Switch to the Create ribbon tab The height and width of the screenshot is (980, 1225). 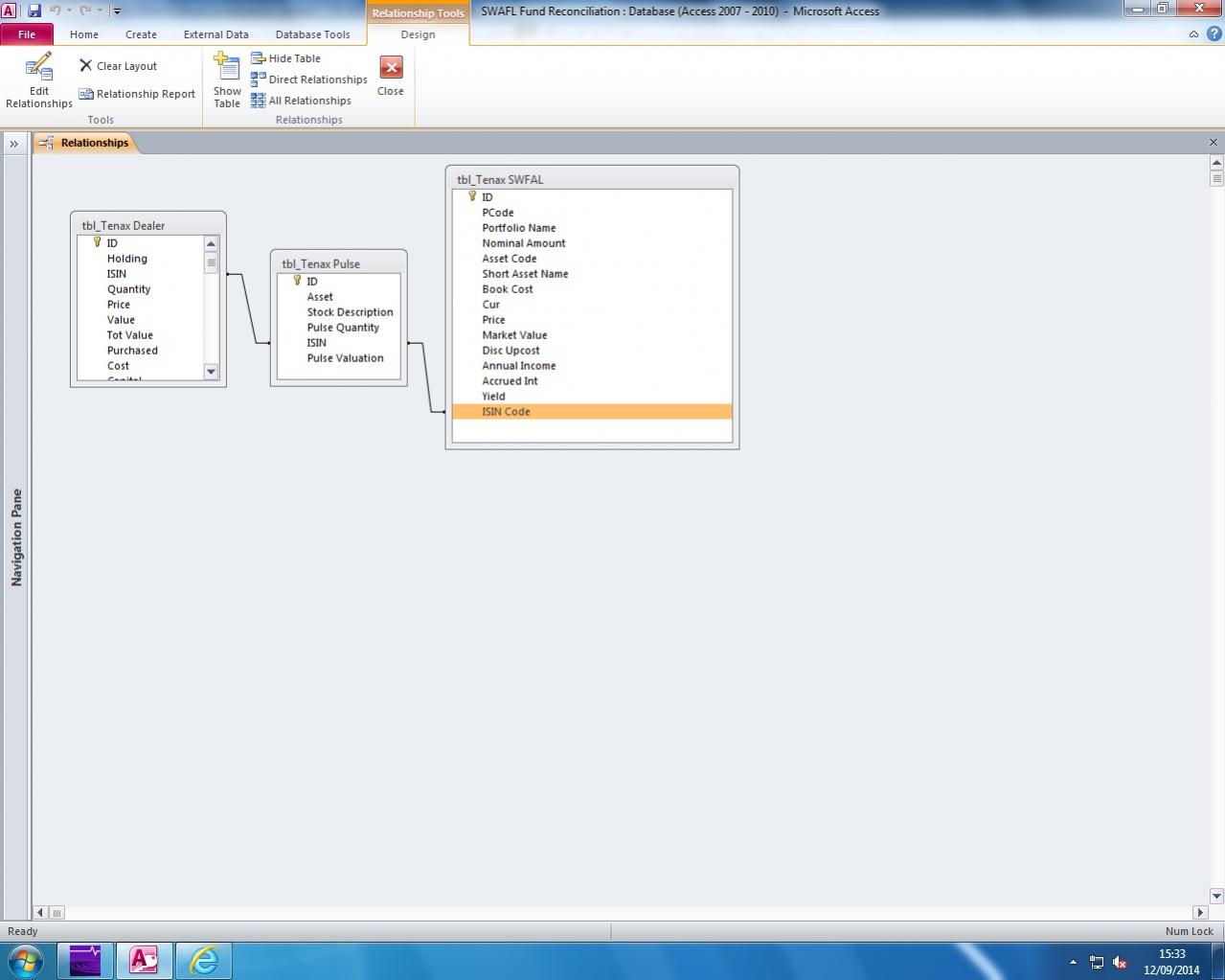pyautogui.click(x=141, y=34)
